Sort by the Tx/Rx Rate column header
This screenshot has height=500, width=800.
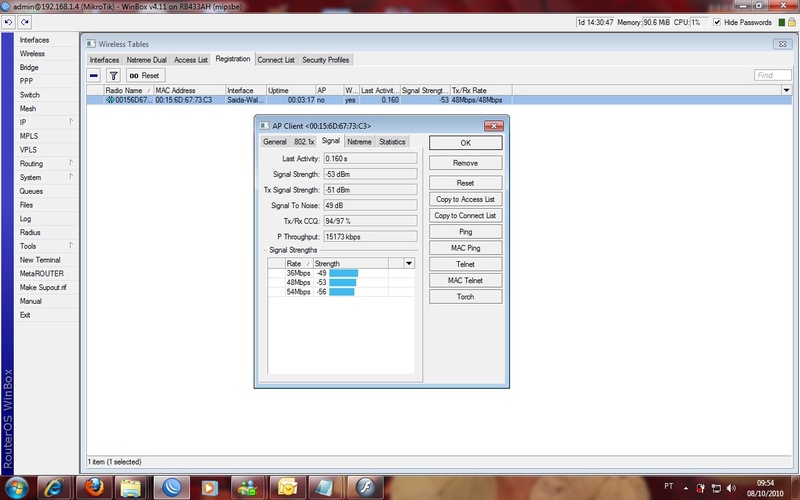click(x=481, y=90)
